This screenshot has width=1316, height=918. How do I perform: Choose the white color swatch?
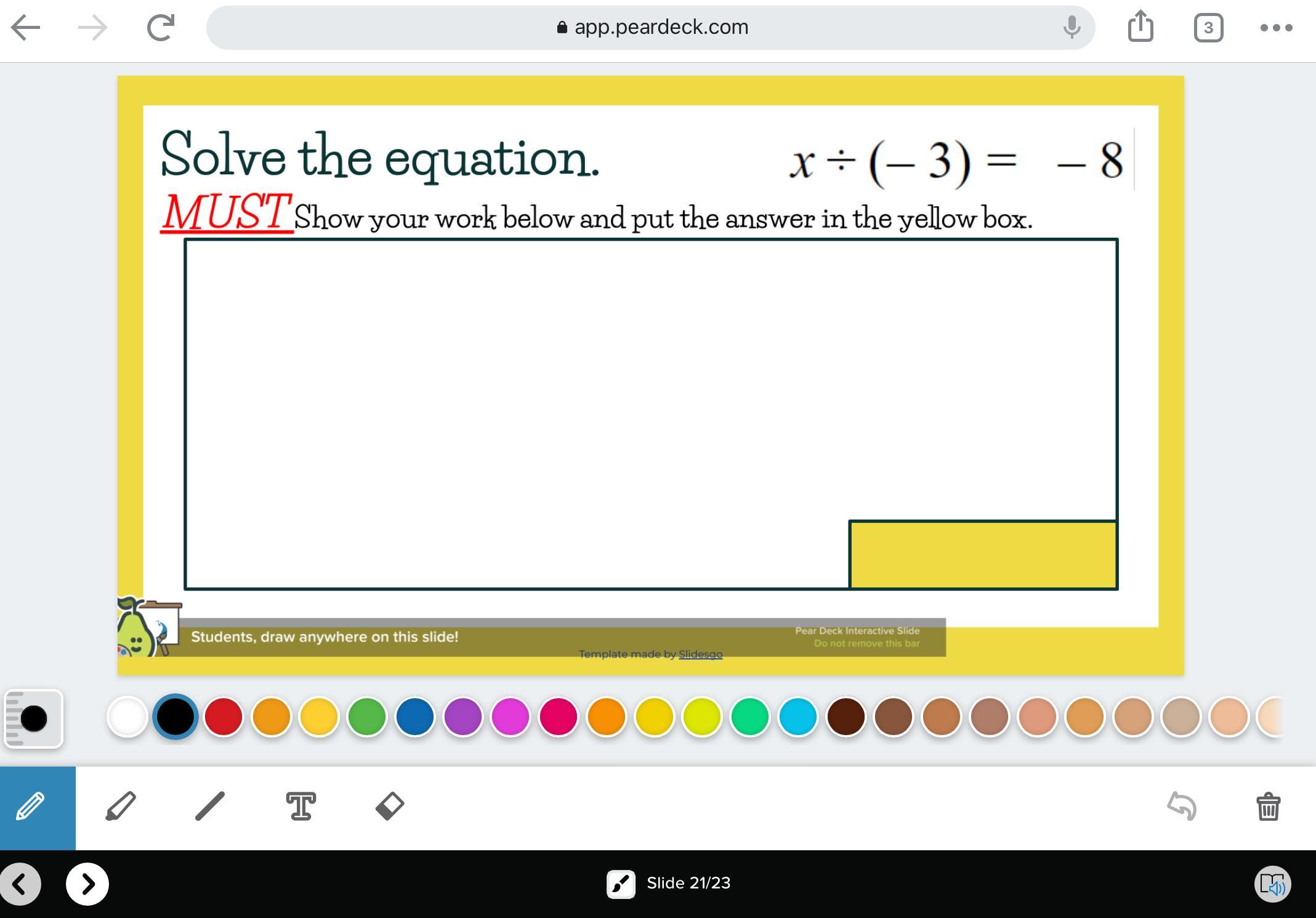coord(127,717)
